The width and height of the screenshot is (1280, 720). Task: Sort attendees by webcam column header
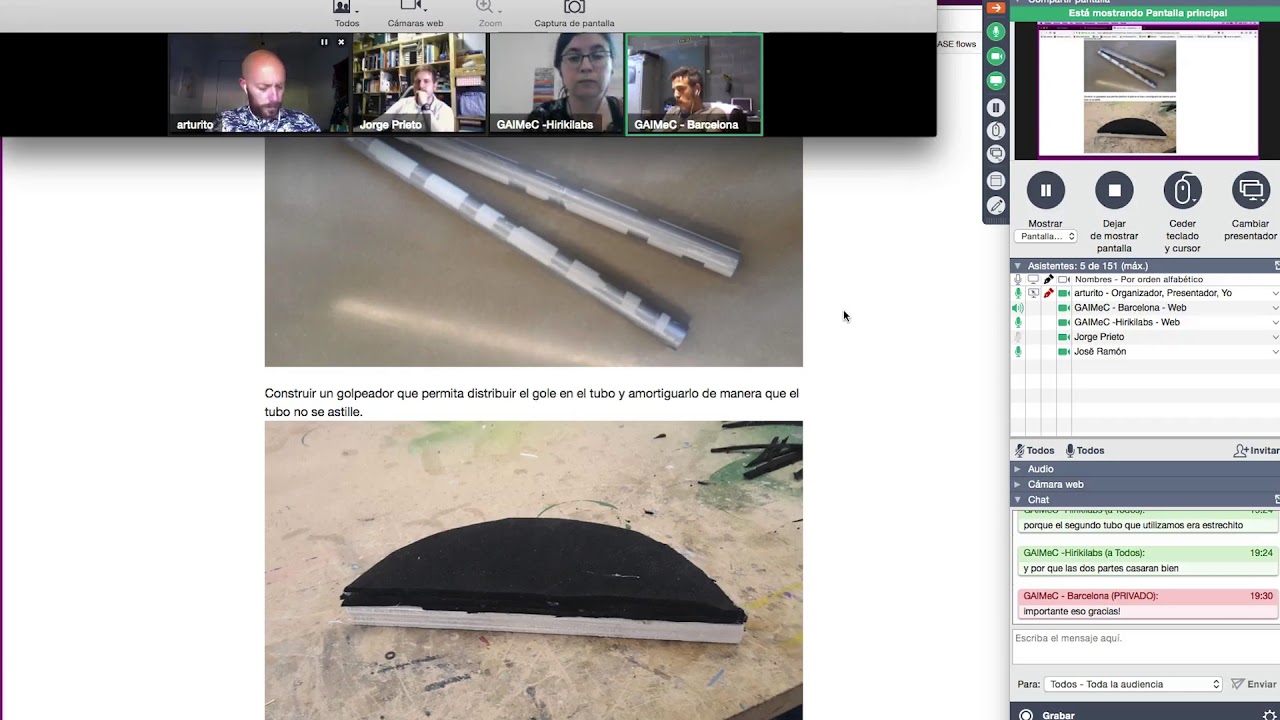tap(1064, 280)
